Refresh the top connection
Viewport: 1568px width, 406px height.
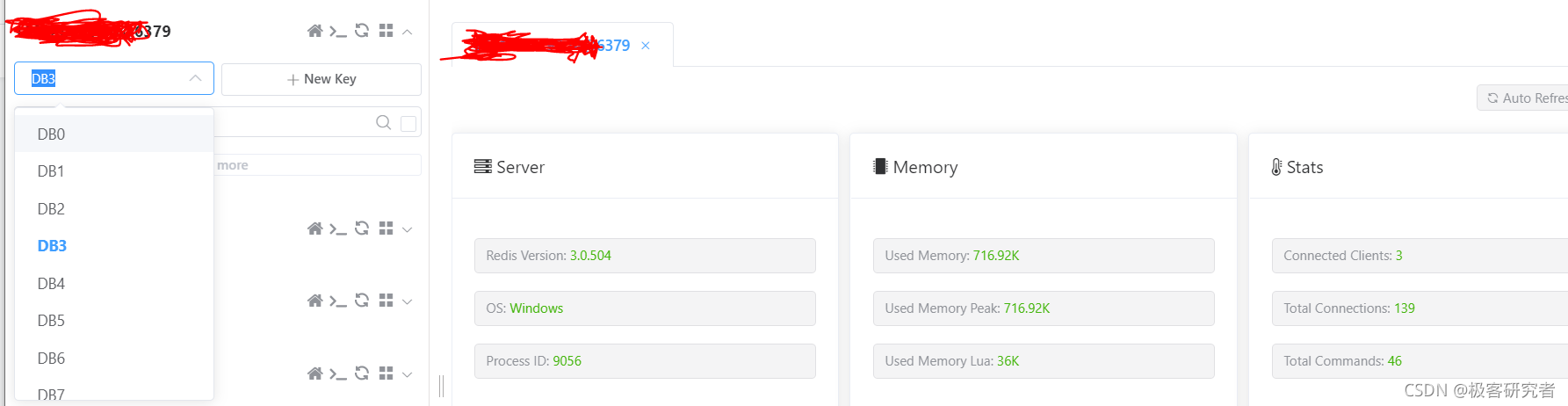362,31
